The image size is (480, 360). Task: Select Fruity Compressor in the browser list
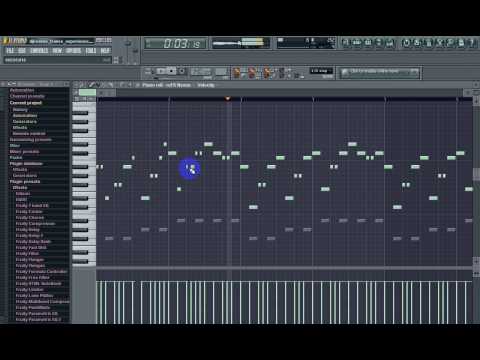(x=35, y=224)
